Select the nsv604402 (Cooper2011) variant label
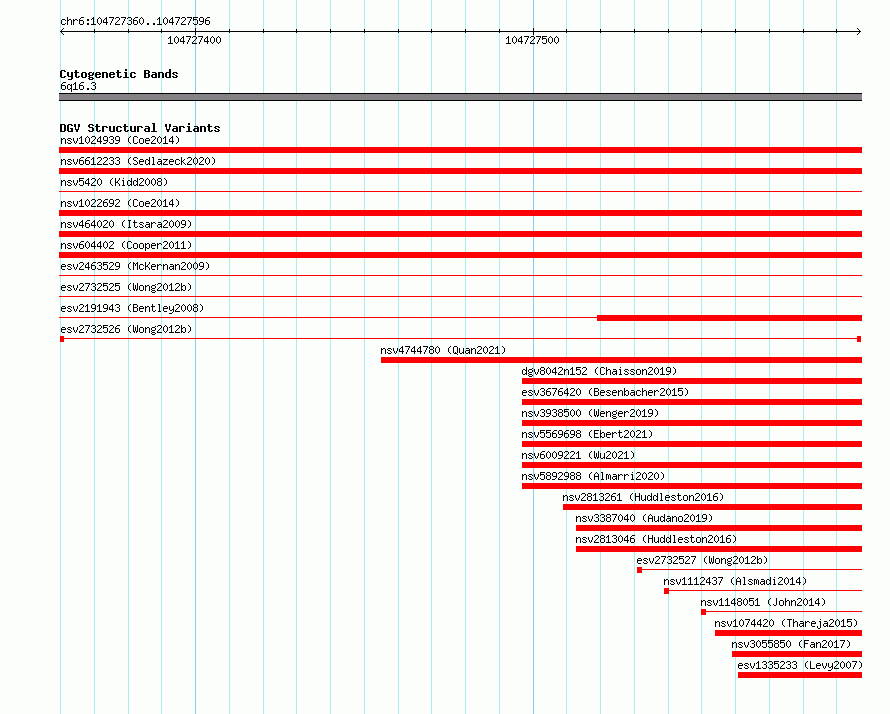The image size is (890, 714). tap(126, 245)
